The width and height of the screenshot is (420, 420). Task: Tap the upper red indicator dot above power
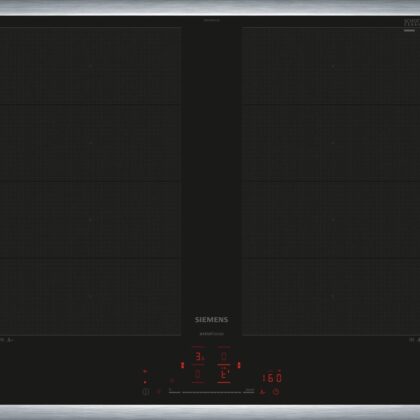tap(145, 371)
